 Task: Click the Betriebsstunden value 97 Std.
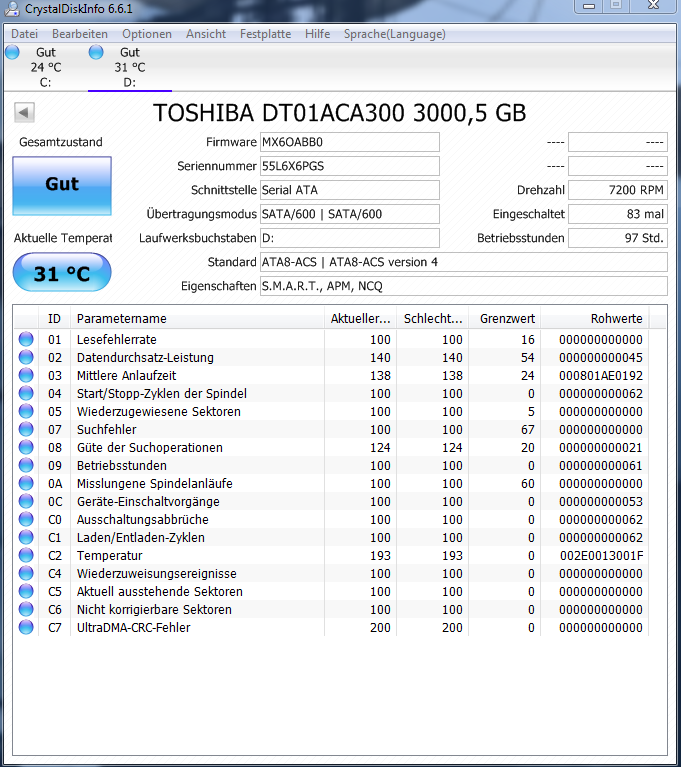click(x=618, y=238)
